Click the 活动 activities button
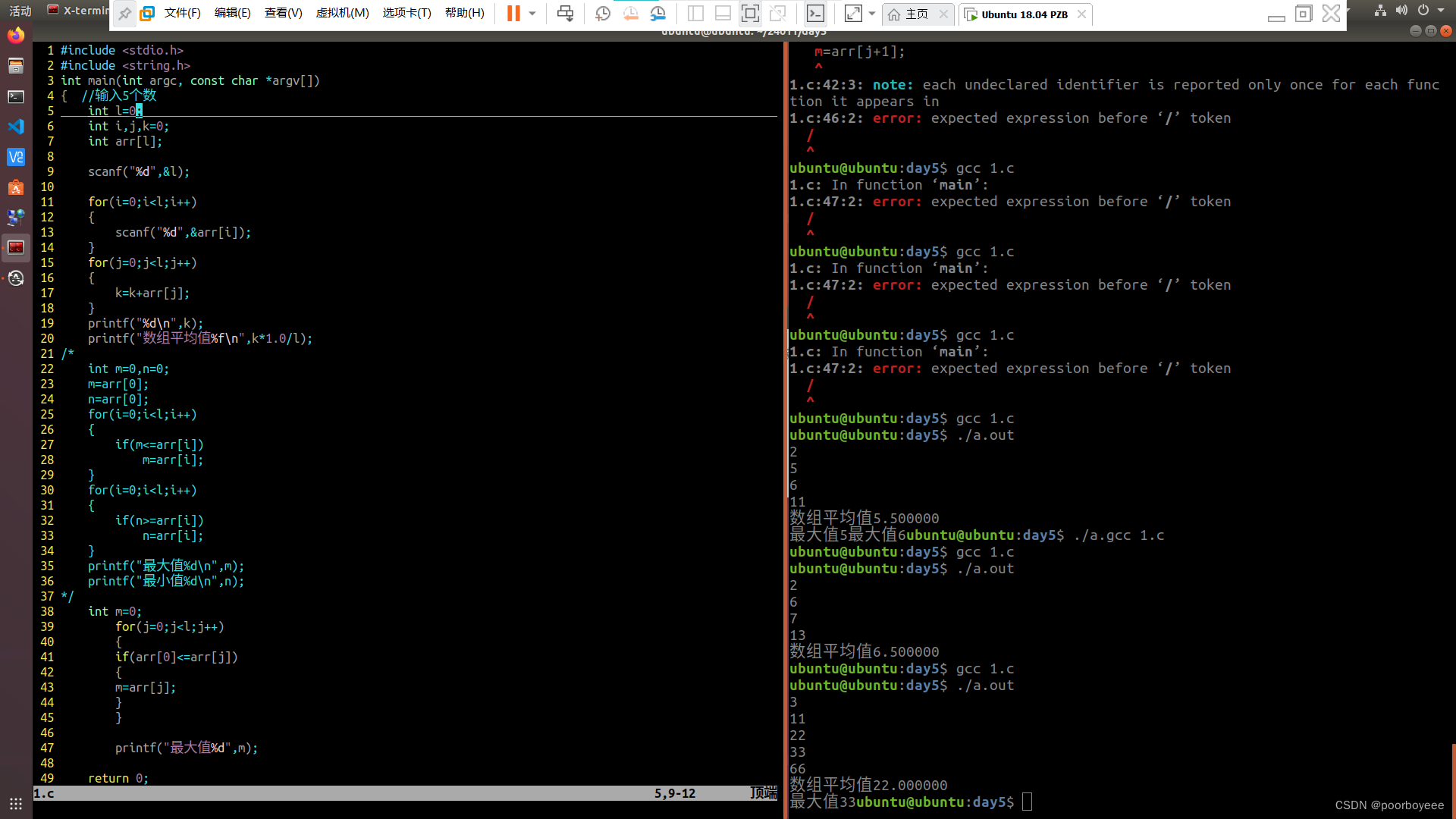 [x=20, y=11]
